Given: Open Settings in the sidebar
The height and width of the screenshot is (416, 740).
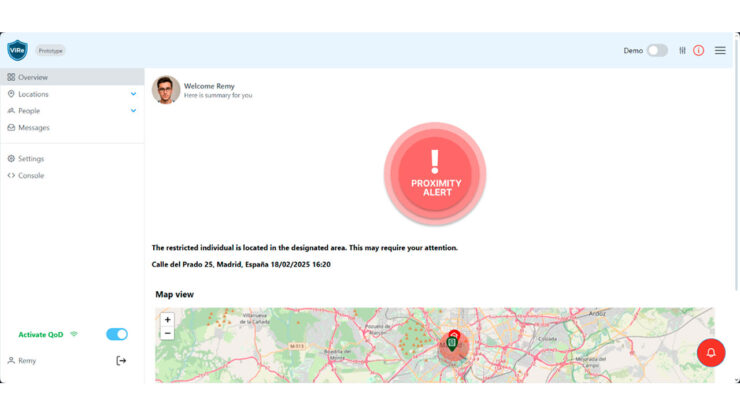Looking at the screenshot, I should point(30,159).
